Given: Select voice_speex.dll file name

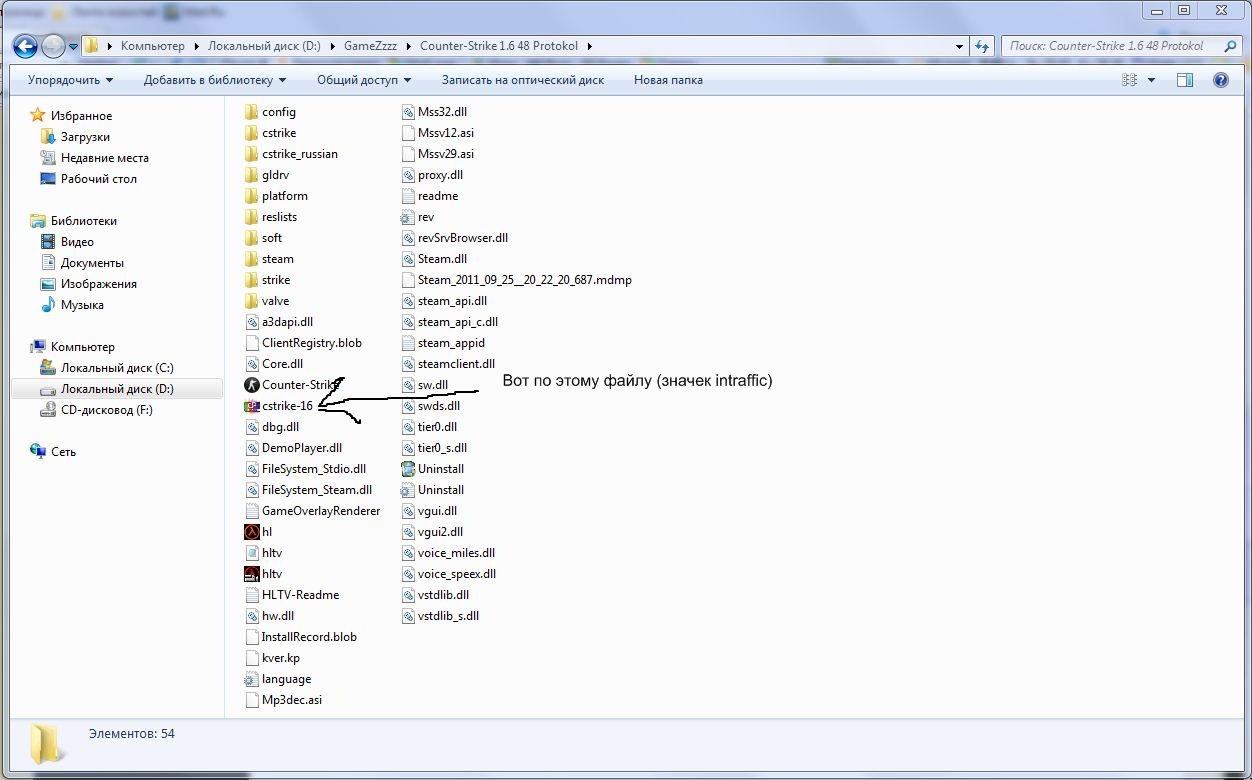Looking at the screenshot, I should pos(457,574).
